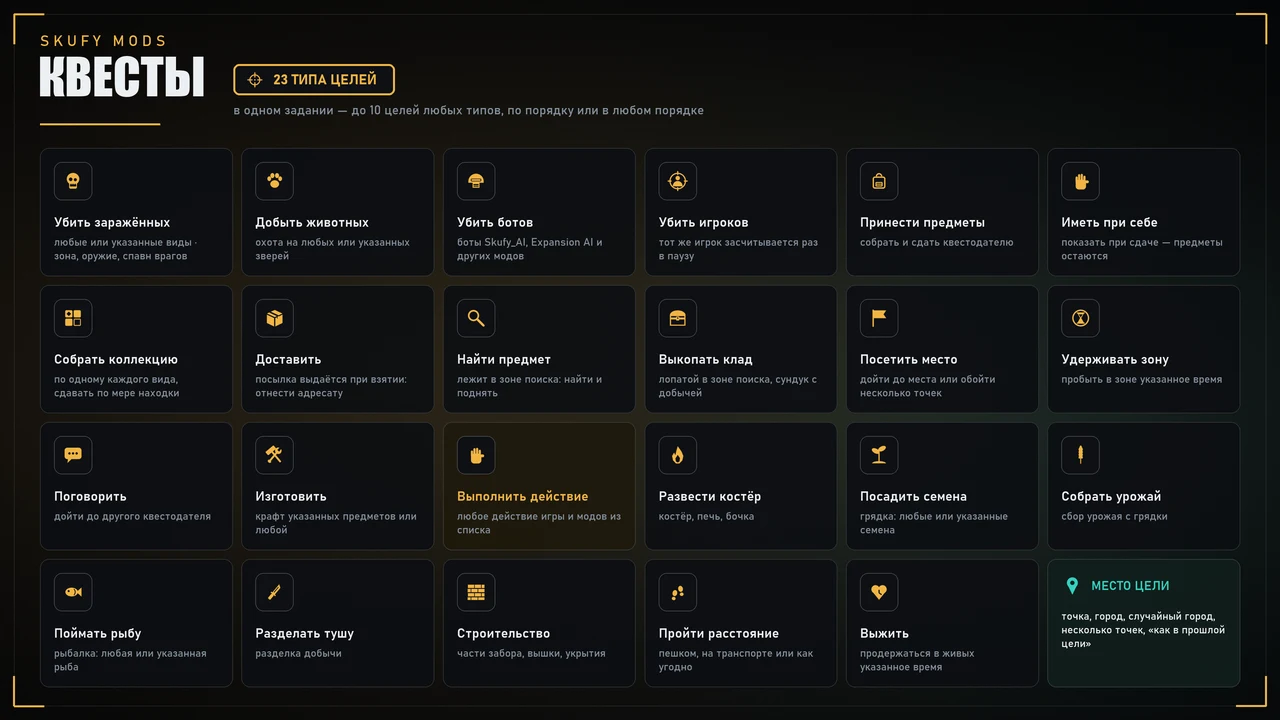Click the helmet icon for Убить ботов

click(476, 181)
